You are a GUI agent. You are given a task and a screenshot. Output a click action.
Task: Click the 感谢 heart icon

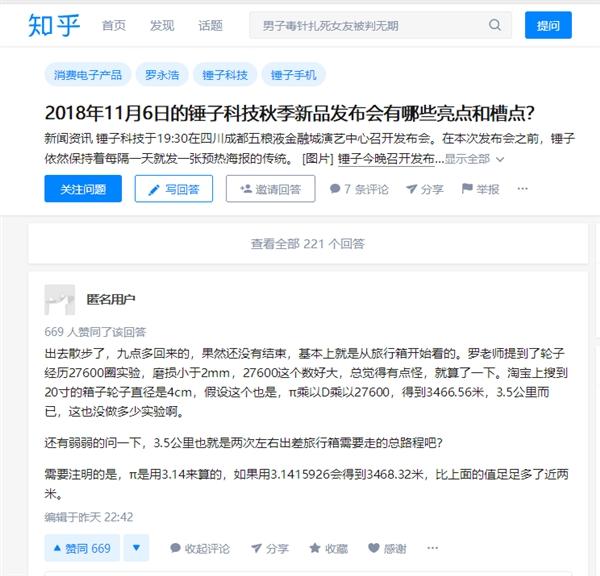click(x=373, y=548)
